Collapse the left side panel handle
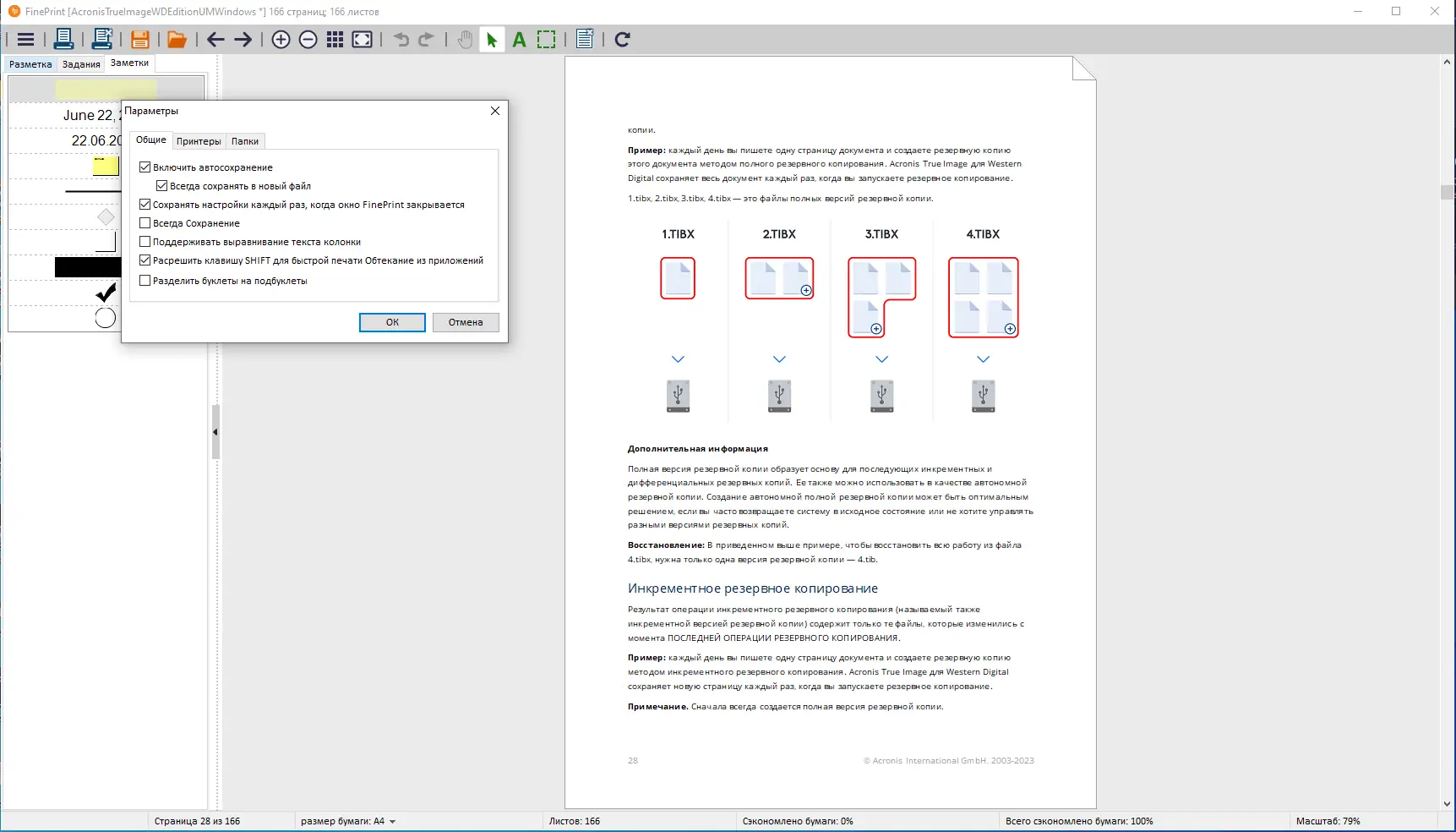This screenshot has height=832, width=1456. (215, 432)
